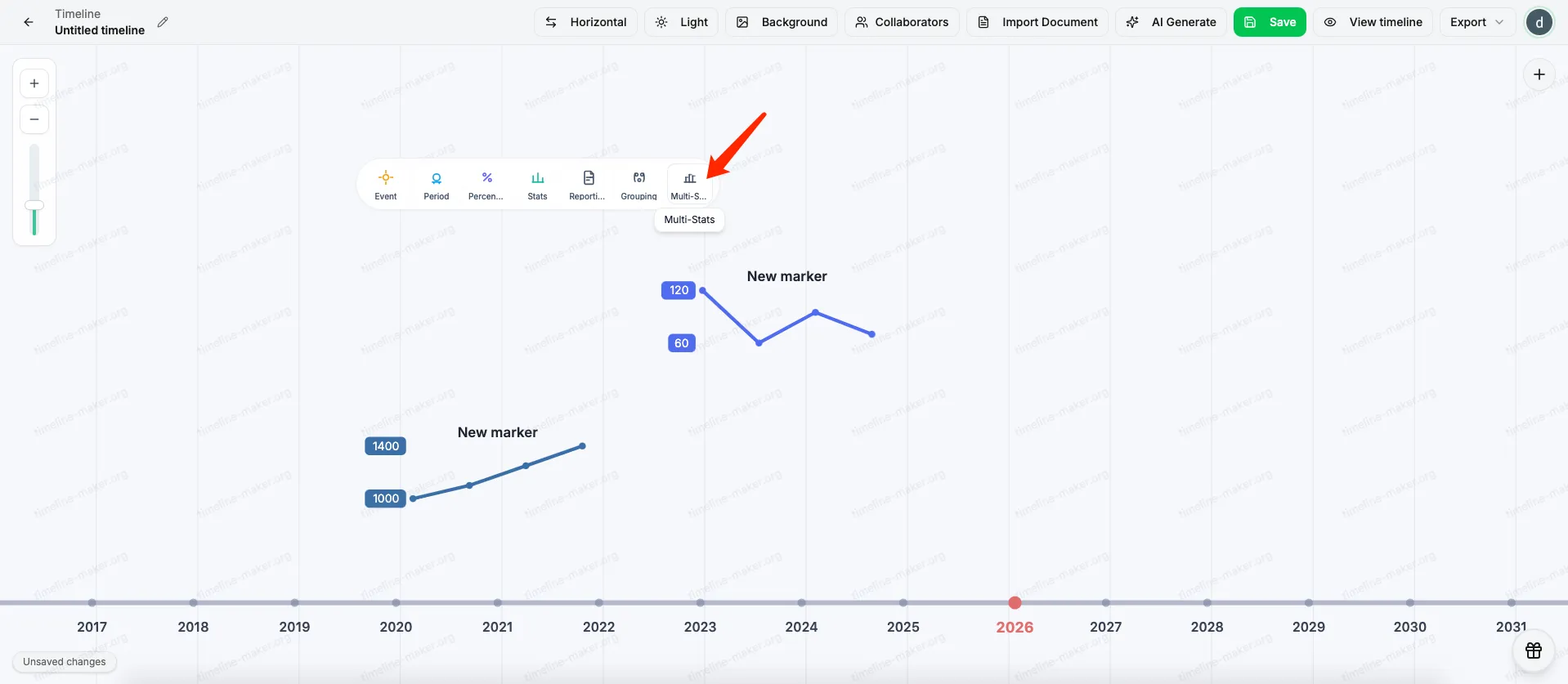The height and width of the screenshot is (684, 1568).
Task: Click the Multi-Stats chart tool
Action: (689, 185)
